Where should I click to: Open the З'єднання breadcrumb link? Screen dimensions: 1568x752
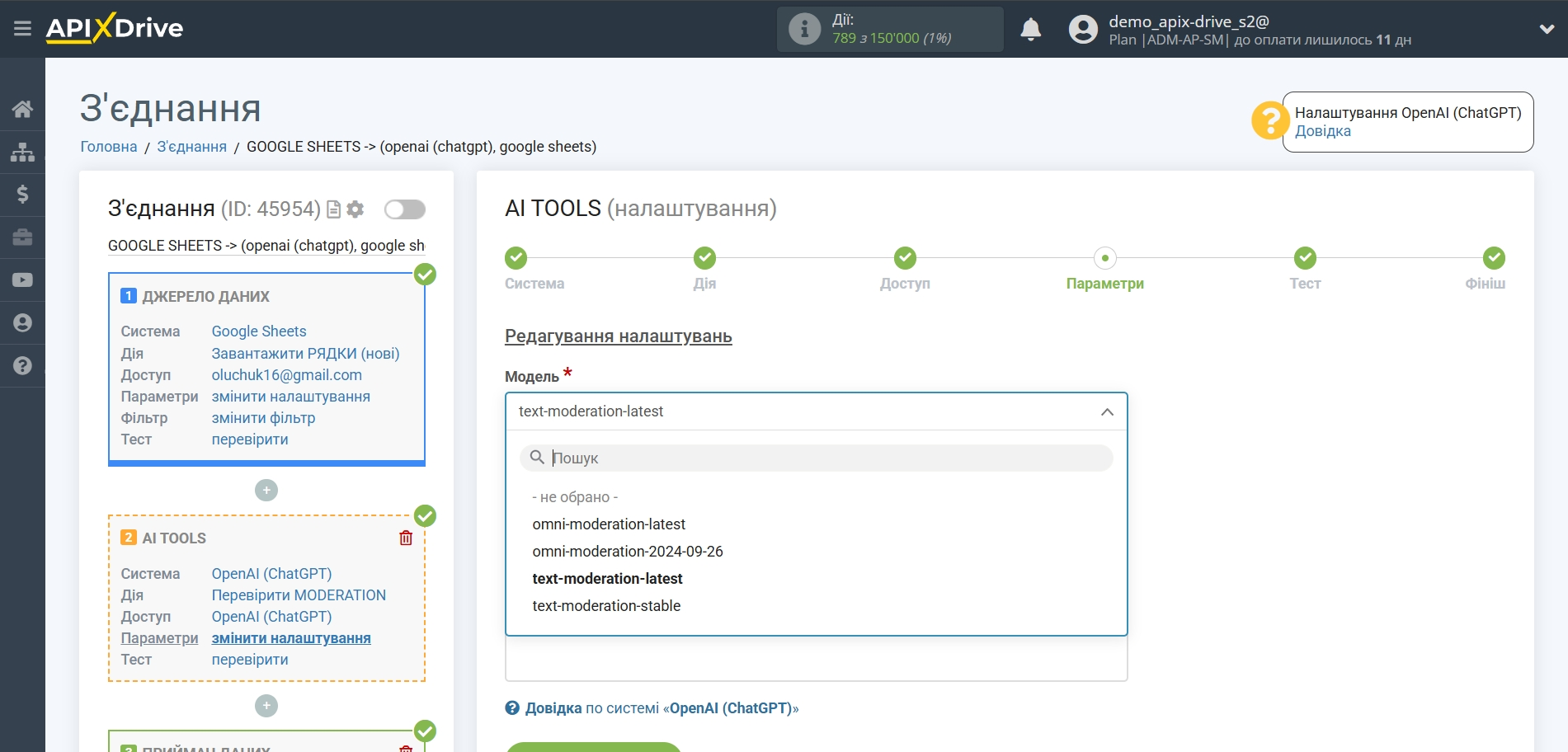pyautogui.click(x=191, y=147)
